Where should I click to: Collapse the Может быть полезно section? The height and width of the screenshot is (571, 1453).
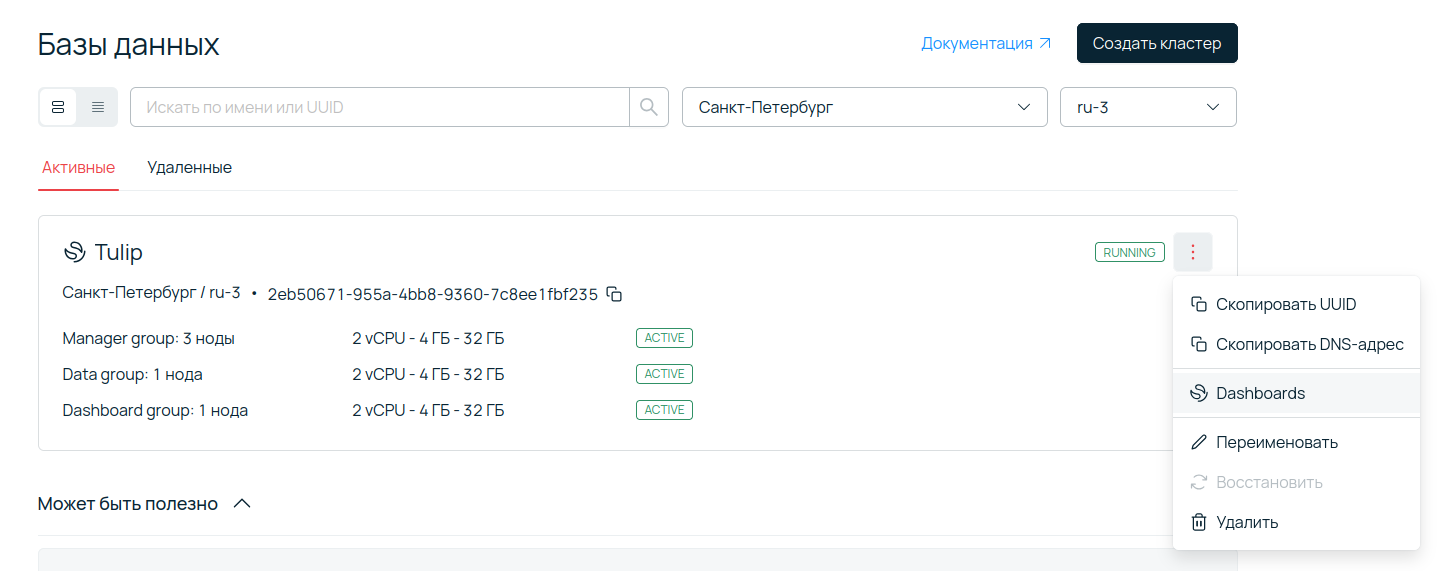pyautogui.click(x=242, y=504)
